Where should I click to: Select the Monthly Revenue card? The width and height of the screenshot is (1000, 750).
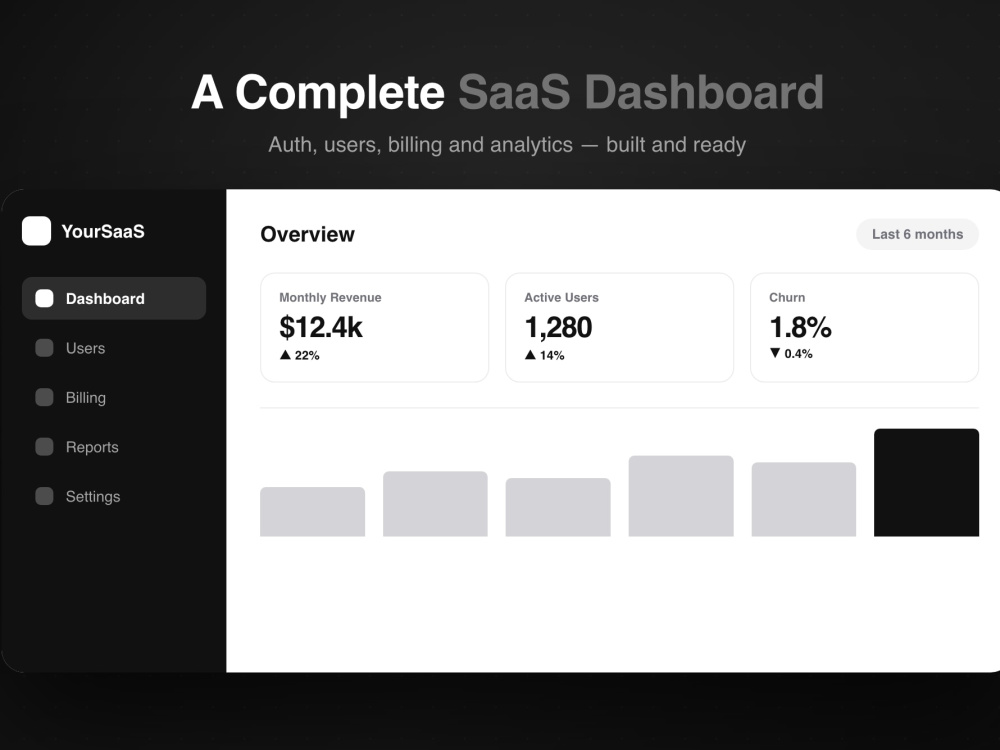[374, 327]
